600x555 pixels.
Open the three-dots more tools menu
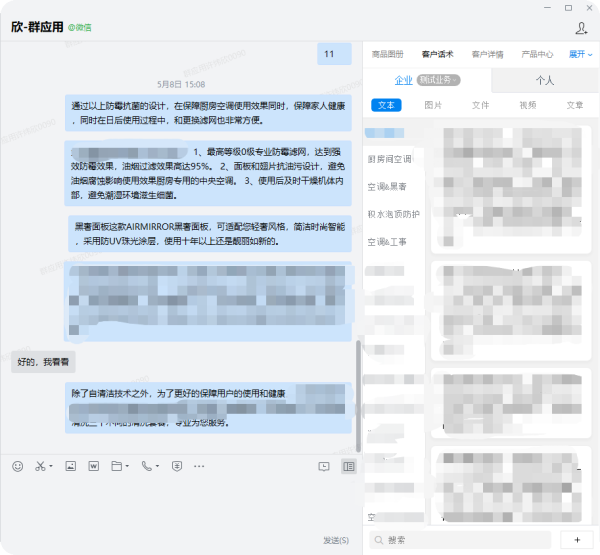(x=199, y=466)
